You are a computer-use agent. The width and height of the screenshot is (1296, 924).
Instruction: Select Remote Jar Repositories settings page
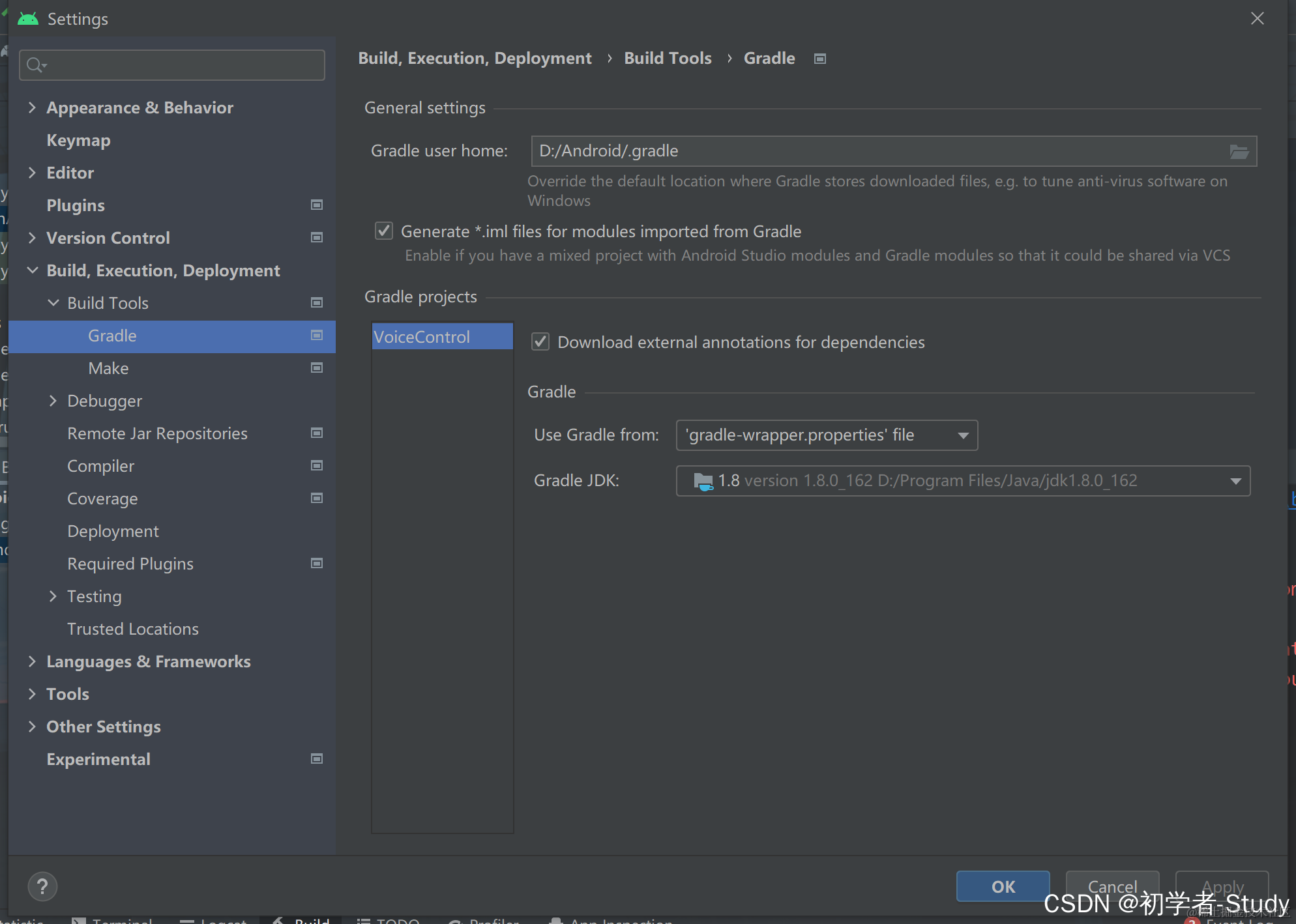[157, 433]
